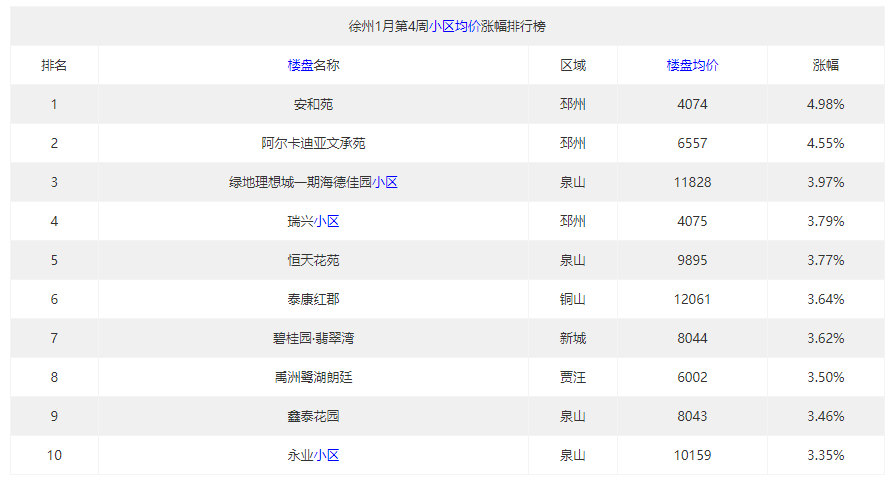Click the 3.50% increase value
Image resolution: width=892 pixels, height=481 pixels.
pyautogui.click(x=825, y=378)
